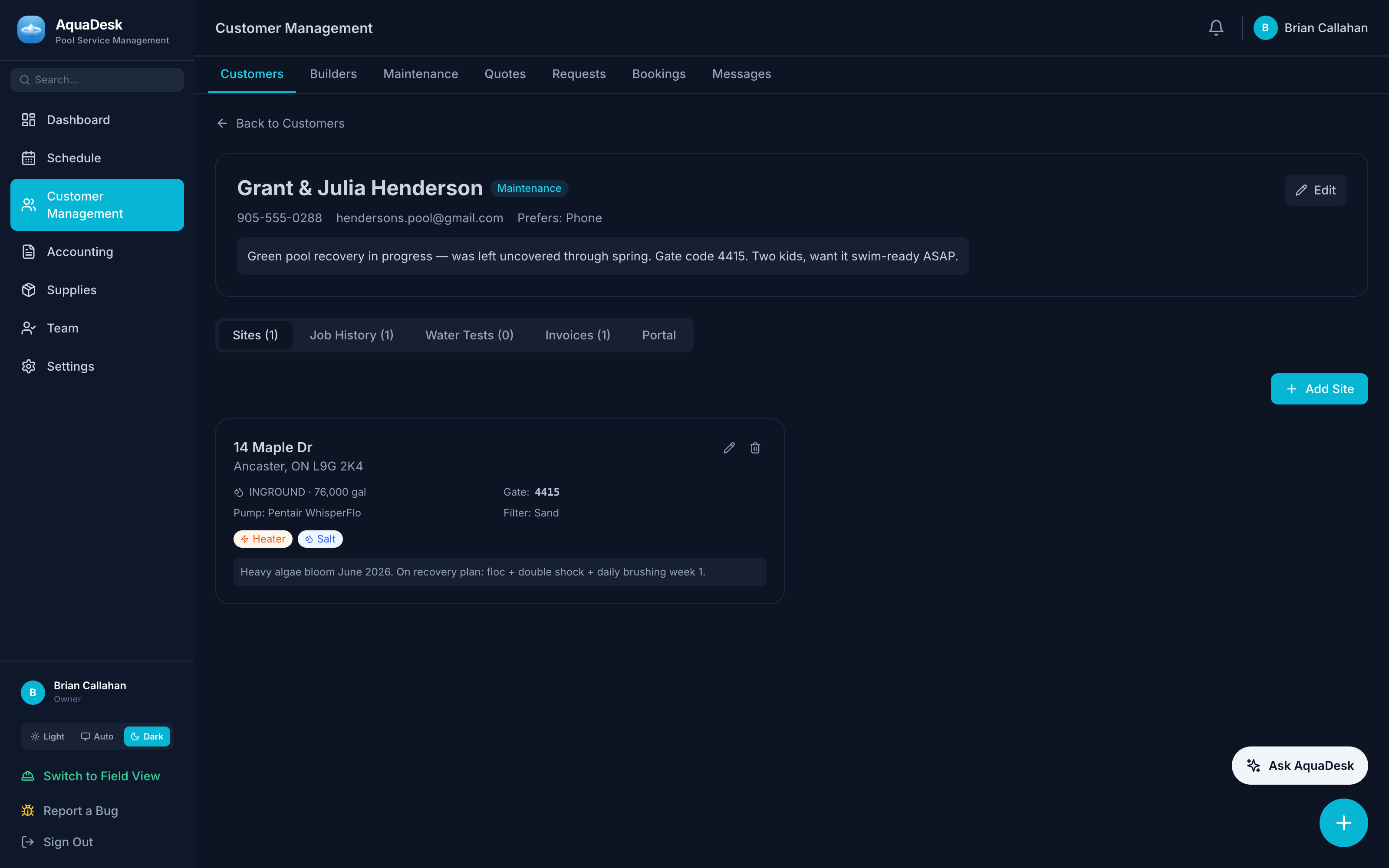This screenshot has height=868, width=1389.
Task: Switch to the Maintenance tab
Action: click(421, 74)
